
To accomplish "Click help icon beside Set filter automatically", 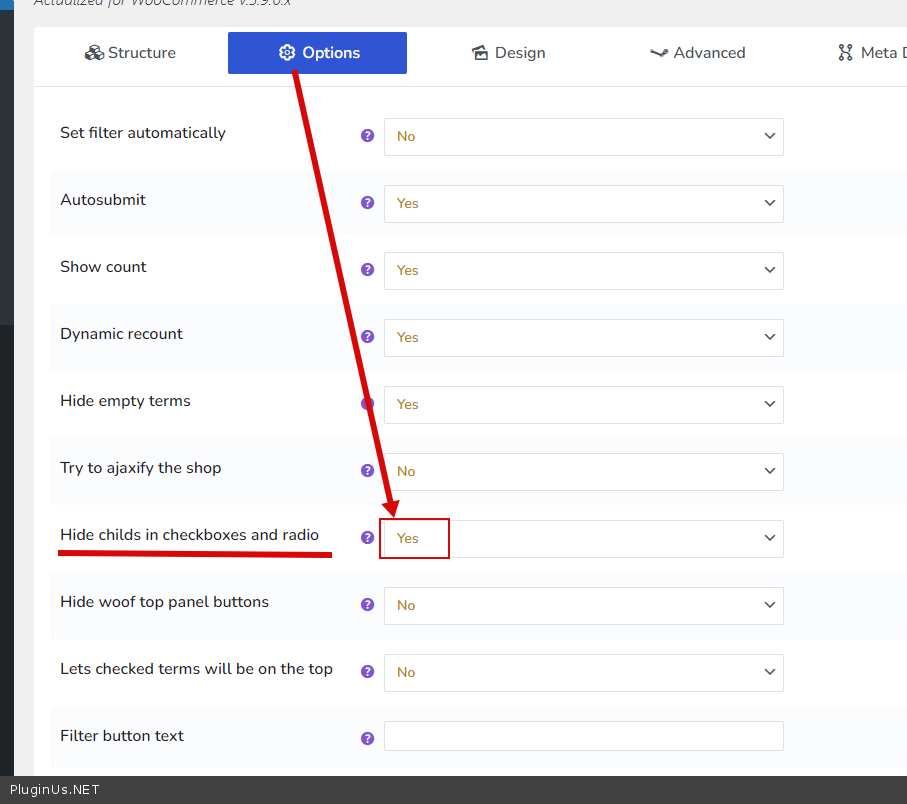I will pos(367,136).
